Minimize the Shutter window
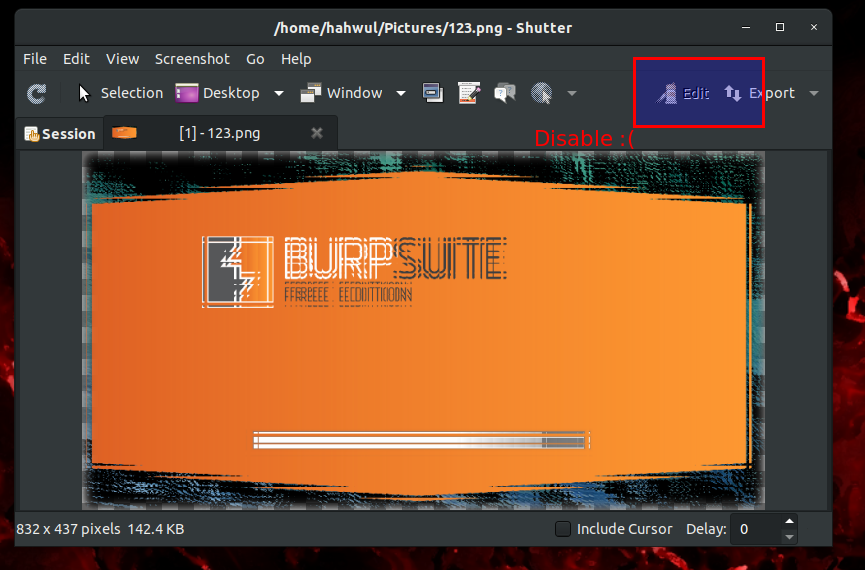The height and width of the screenshot is (570, 865). (746, 27)
